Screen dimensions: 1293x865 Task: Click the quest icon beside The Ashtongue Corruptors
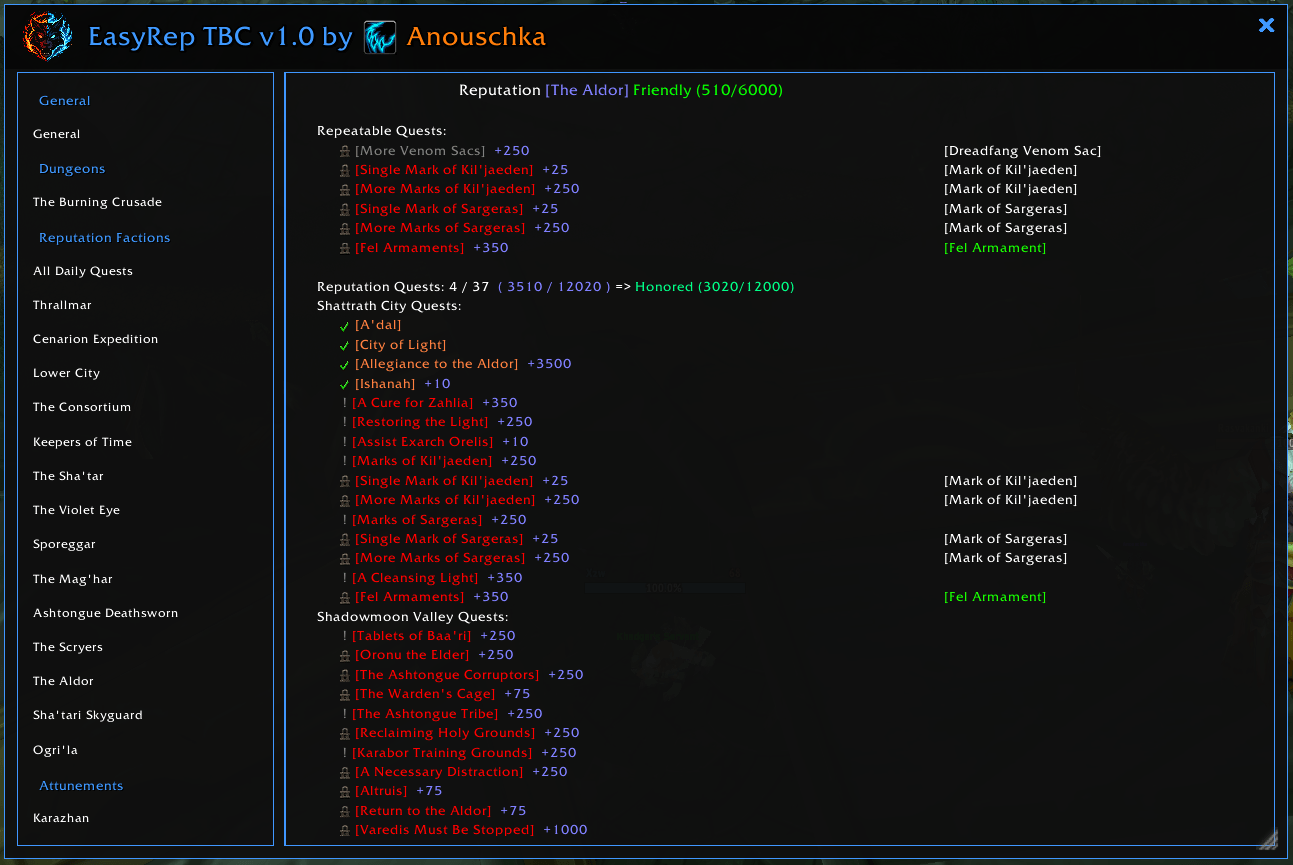345,675
